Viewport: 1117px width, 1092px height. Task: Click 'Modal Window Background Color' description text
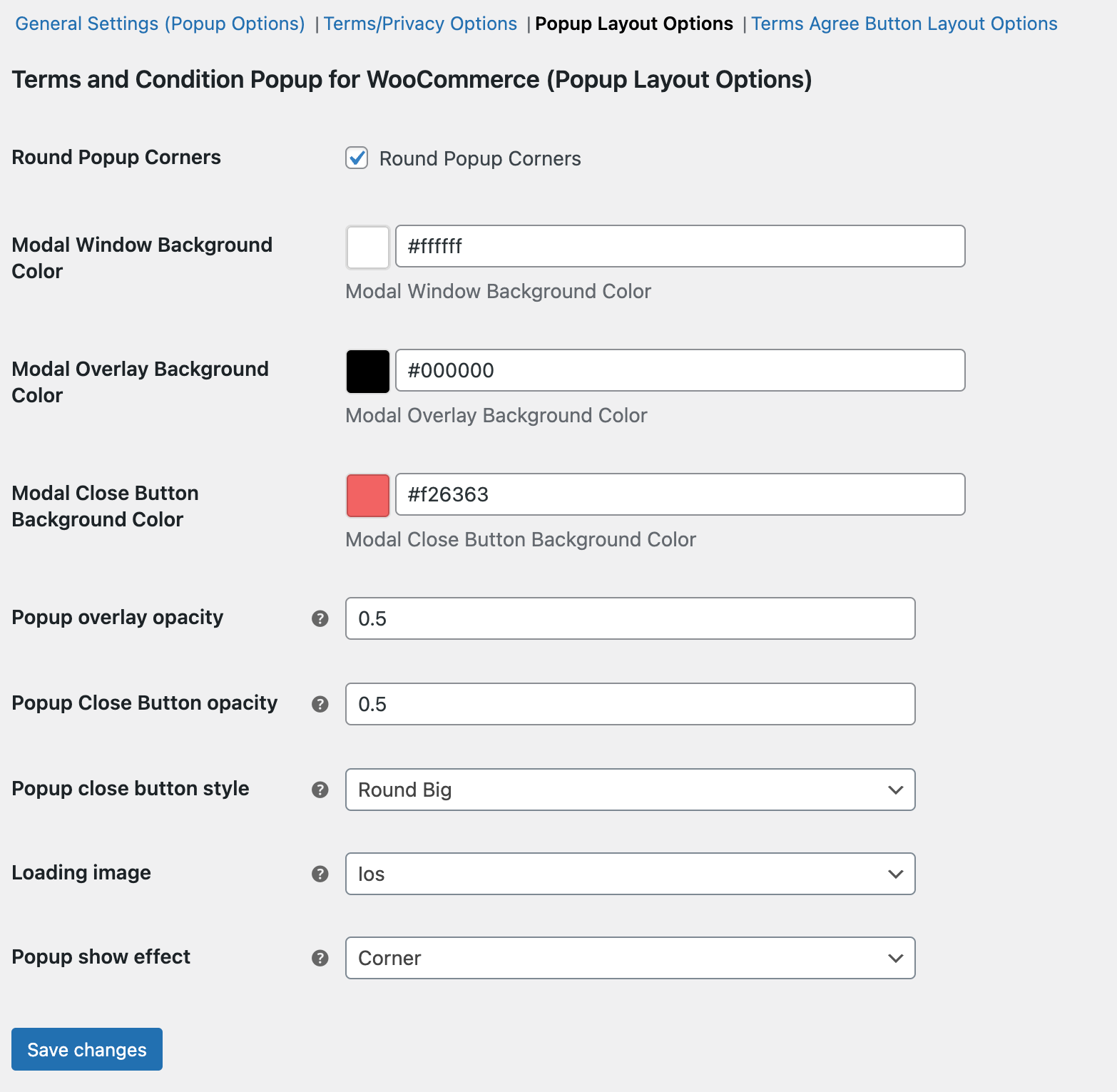click(499, 291)
